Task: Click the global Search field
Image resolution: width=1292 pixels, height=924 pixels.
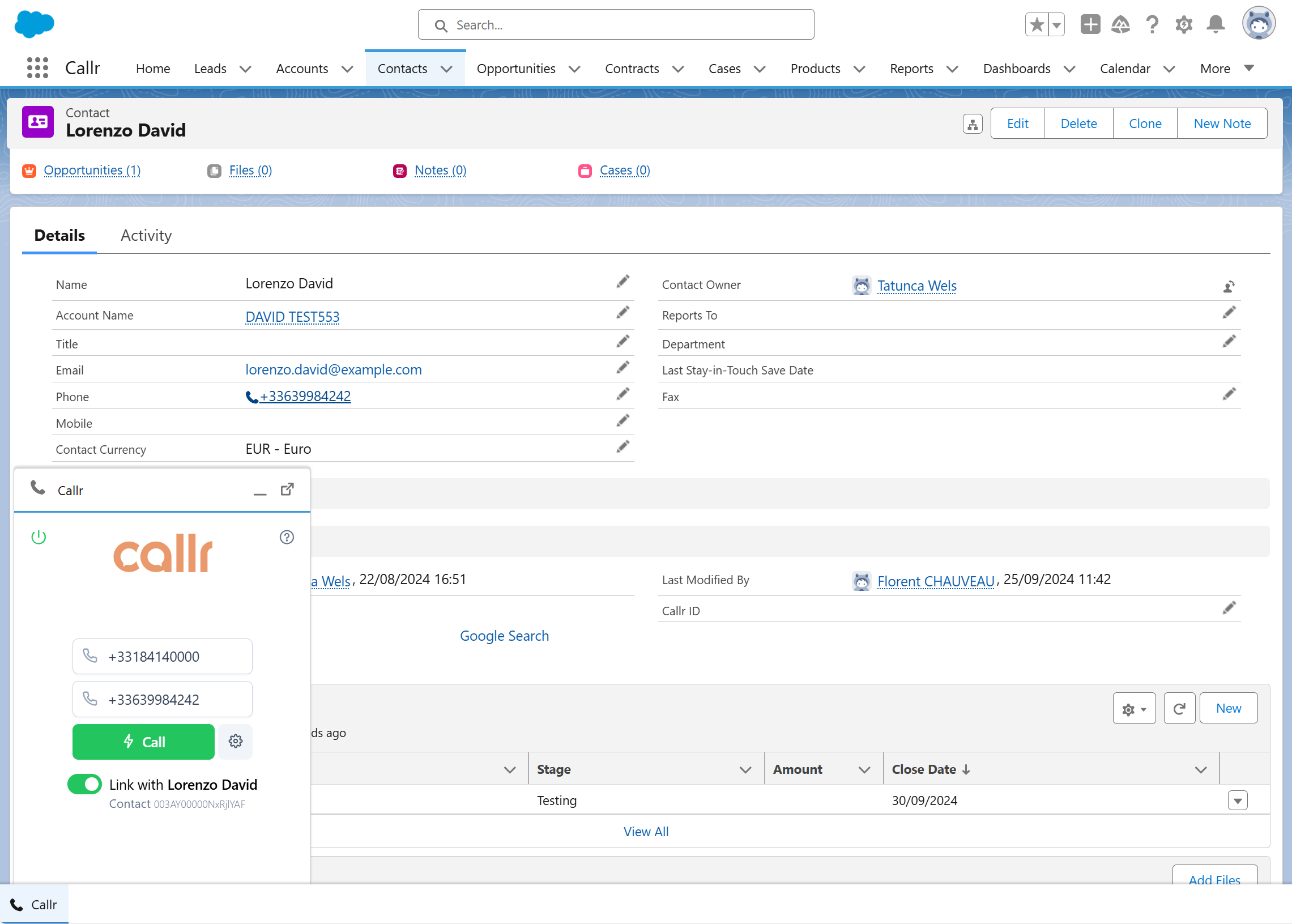Action: coord(616,25)
